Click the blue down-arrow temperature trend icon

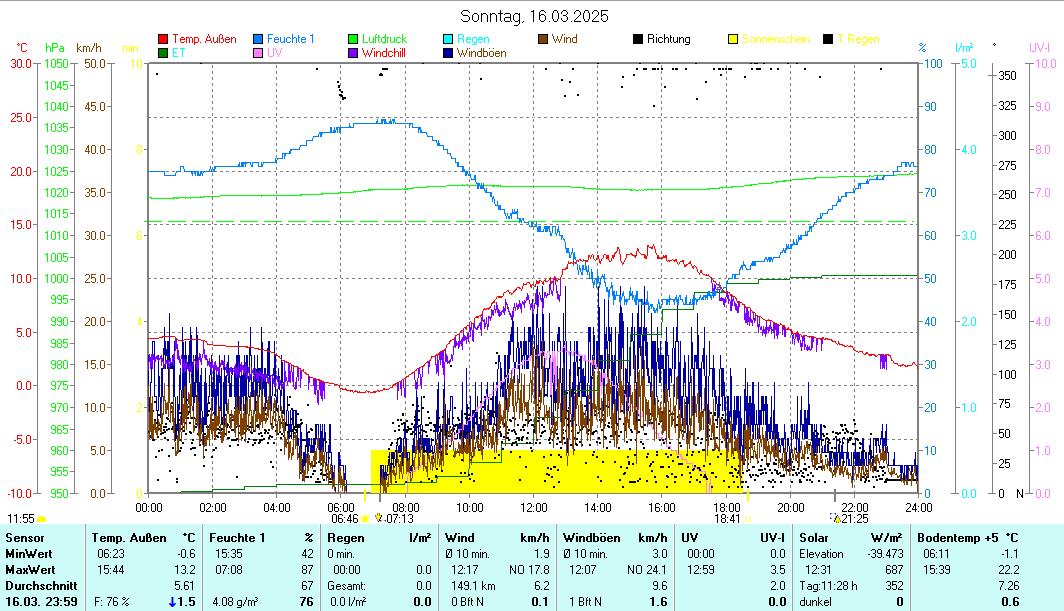172,602
